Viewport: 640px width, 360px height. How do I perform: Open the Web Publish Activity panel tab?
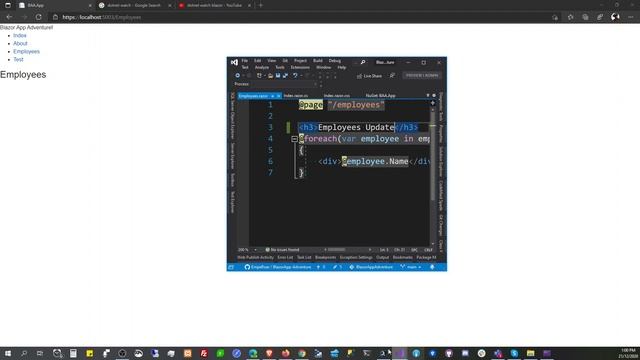point(256,258)
